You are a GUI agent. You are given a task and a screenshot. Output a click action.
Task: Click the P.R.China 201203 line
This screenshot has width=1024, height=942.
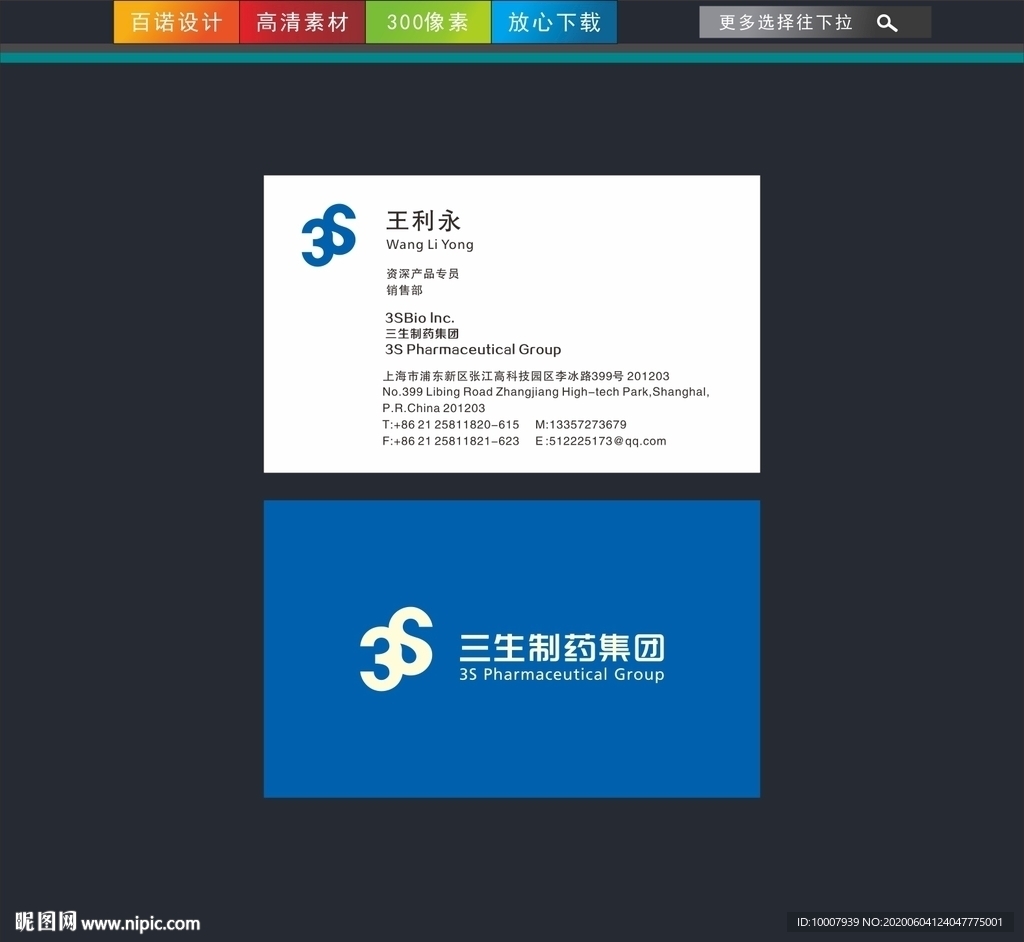coord(434,408)
